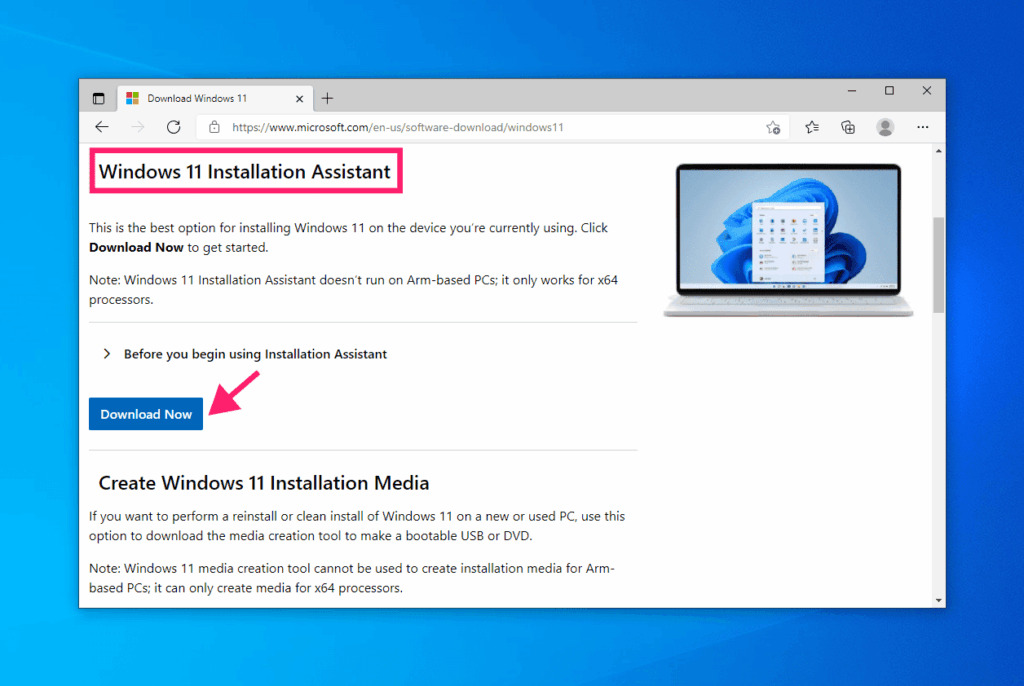Click Create Windows 11 Installation Media heading
The height and width of the screenshot is (686, 1024).
(x=263, y=483)
